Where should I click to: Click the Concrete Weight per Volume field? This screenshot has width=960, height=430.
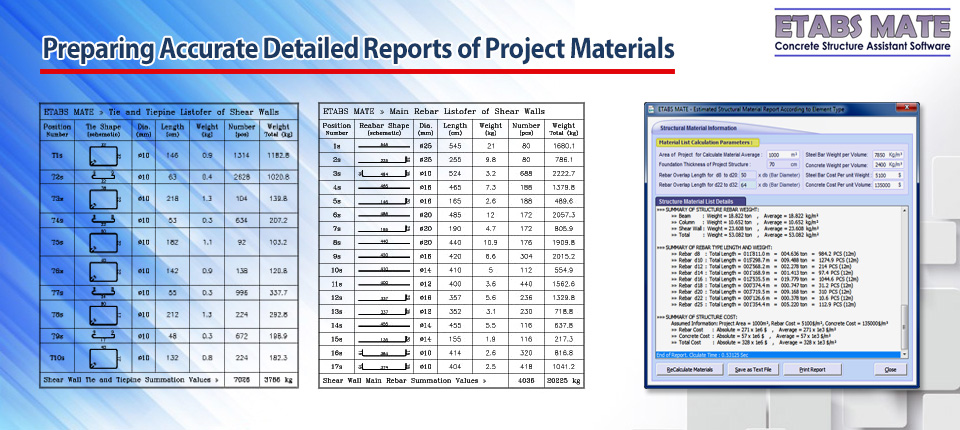[x=888, y=165]
